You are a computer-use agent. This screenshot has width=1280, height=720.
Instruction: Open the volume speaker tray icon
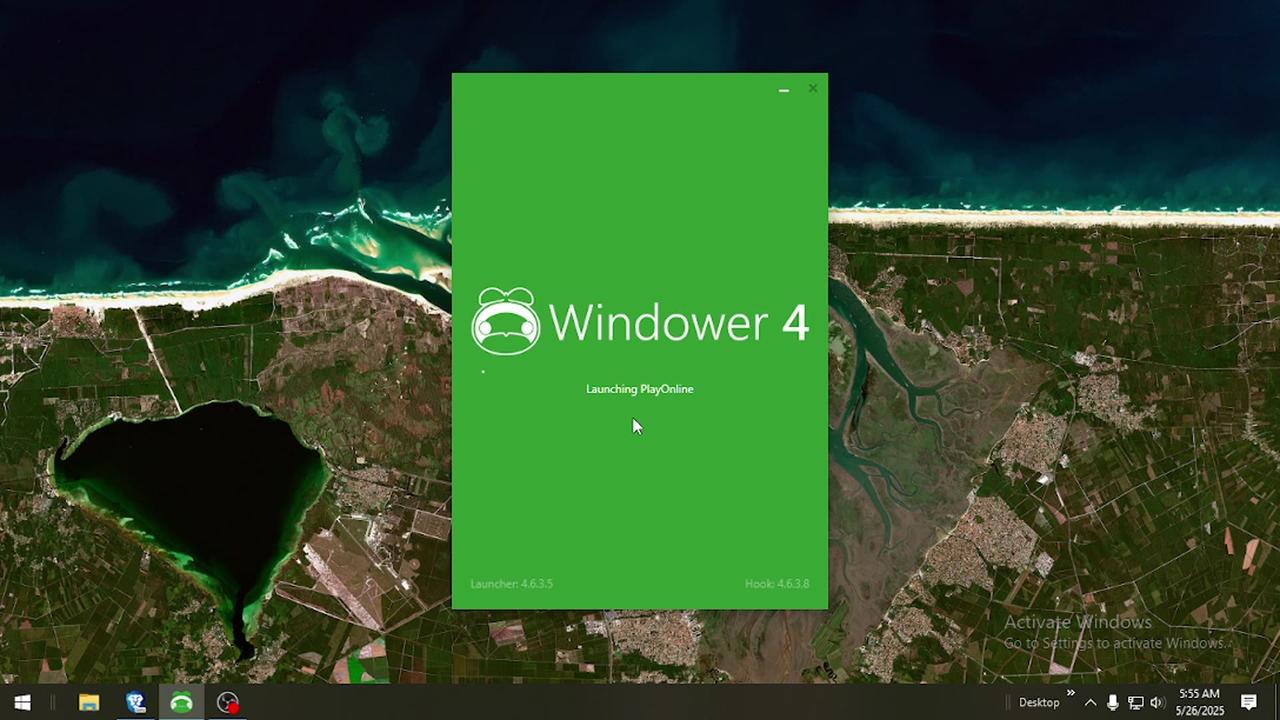click(1157, 703)
